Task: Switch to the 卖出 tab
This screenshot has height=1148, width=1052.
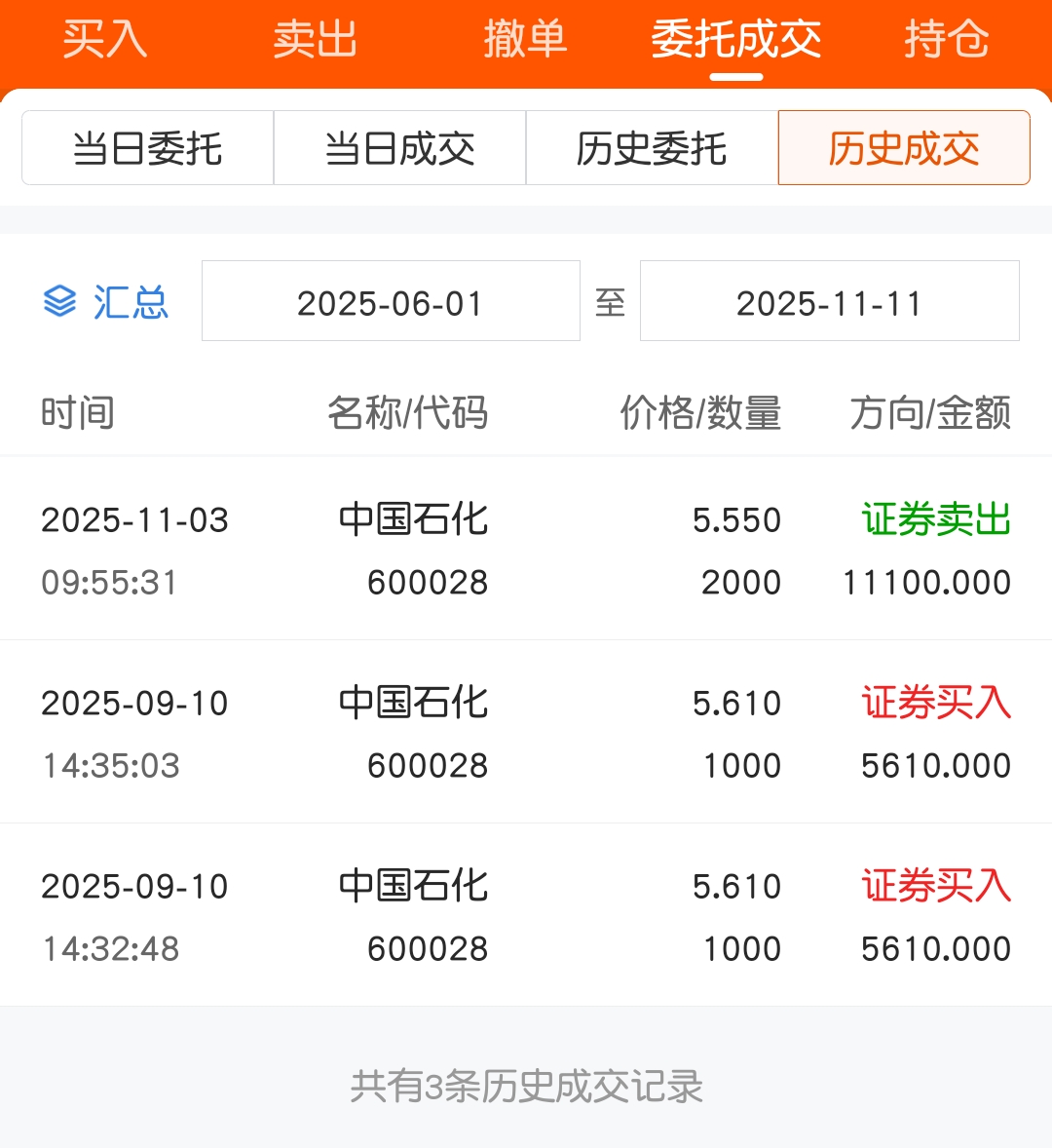Action: point(316,39)
